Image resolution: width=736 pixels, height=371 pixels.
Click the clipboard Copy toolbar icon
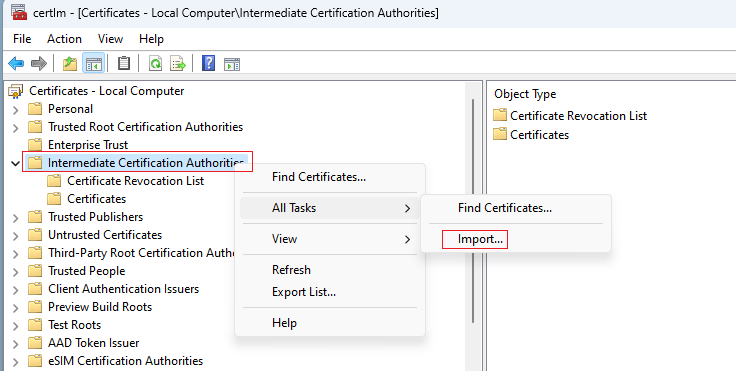point(123,63)
